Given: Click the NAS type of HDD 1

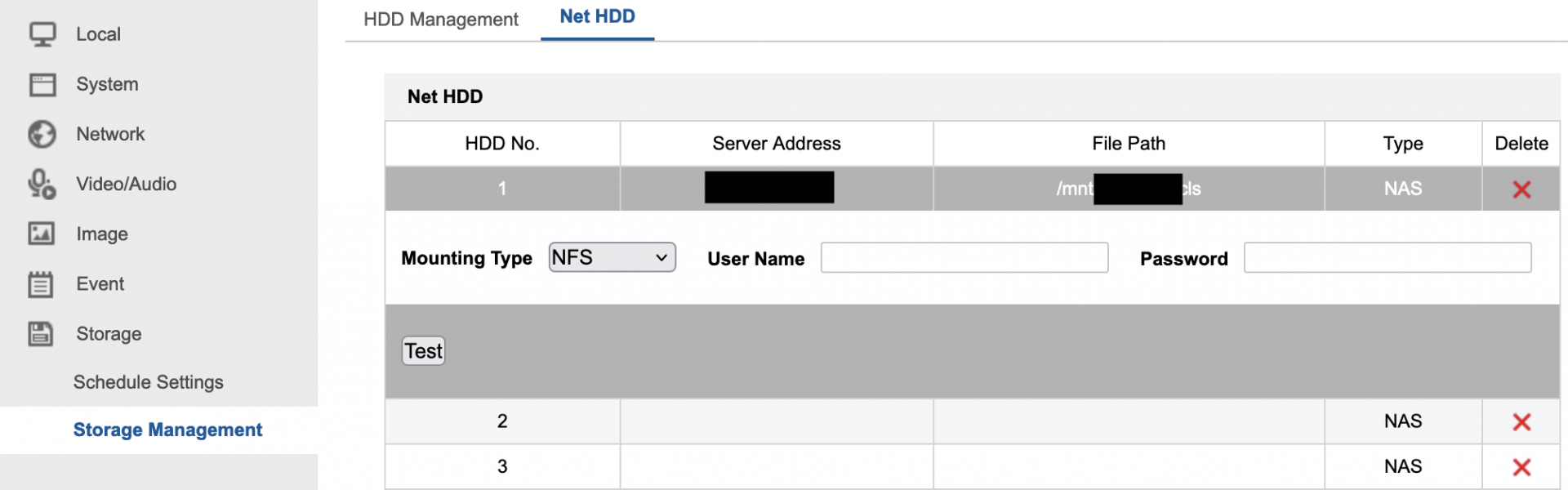Looking at the screenshot, I should click(1403, 189).
